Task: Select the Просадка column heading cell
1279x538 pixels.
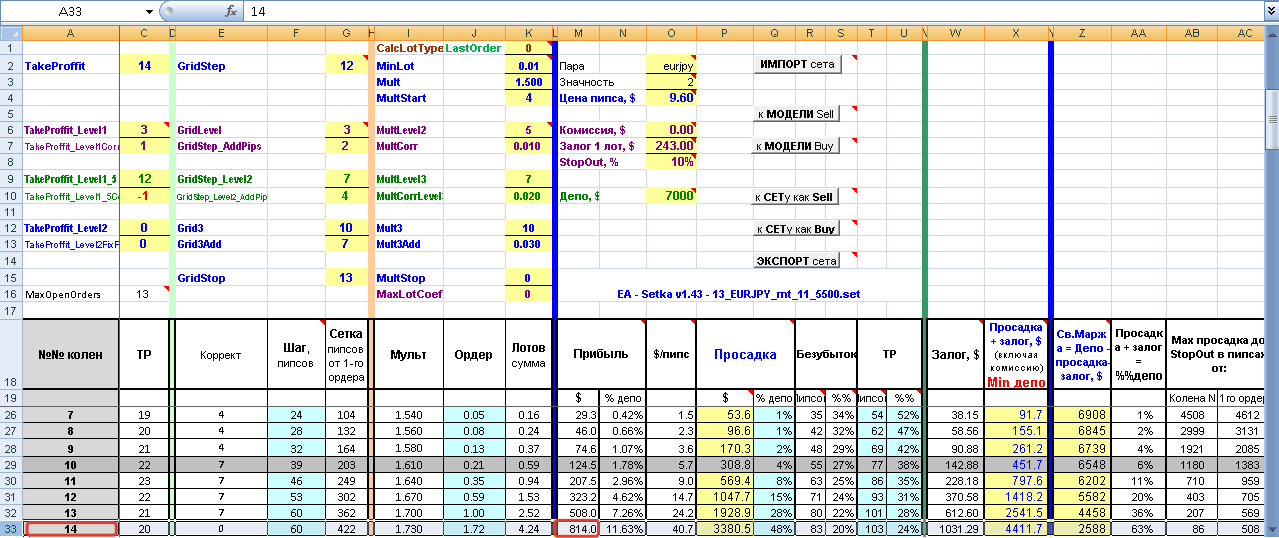Action: click(x=745, y=354)
